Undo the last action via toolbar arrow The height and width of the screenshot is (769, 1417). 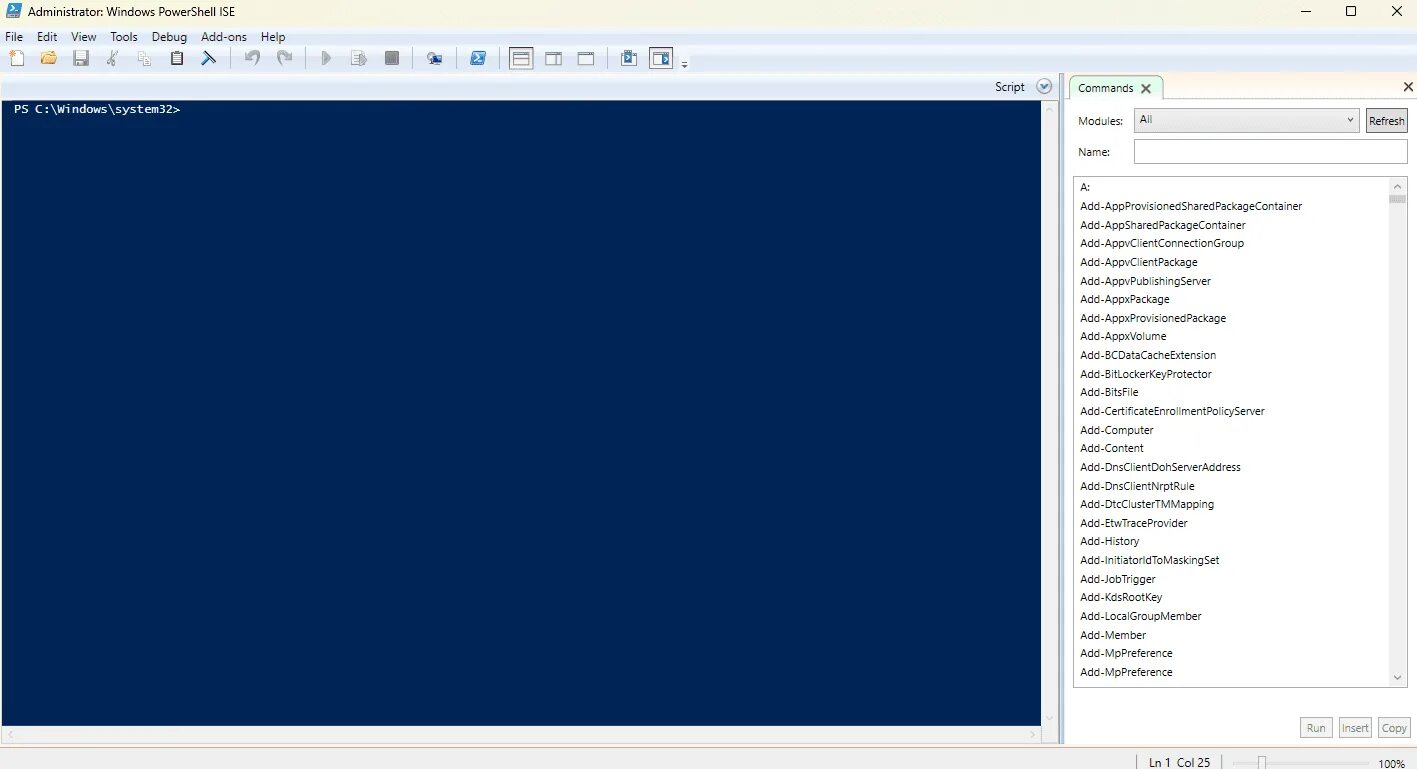(x=252, y=58)
